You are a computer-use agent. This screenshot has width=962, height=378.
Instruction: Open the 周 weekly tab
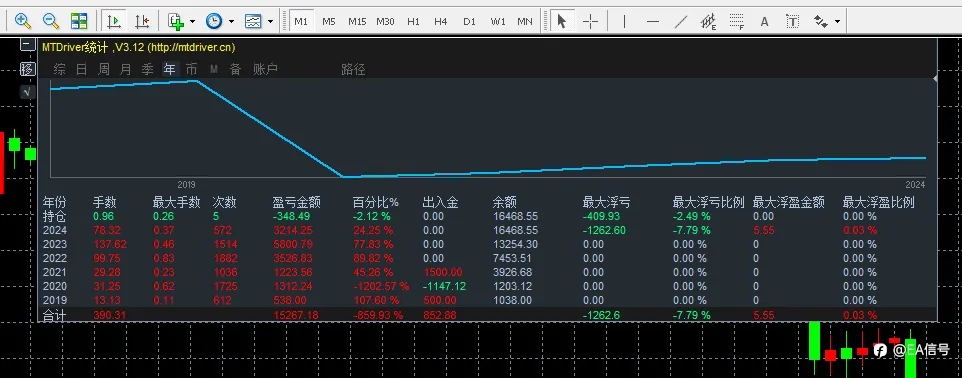tap(104, 69)
